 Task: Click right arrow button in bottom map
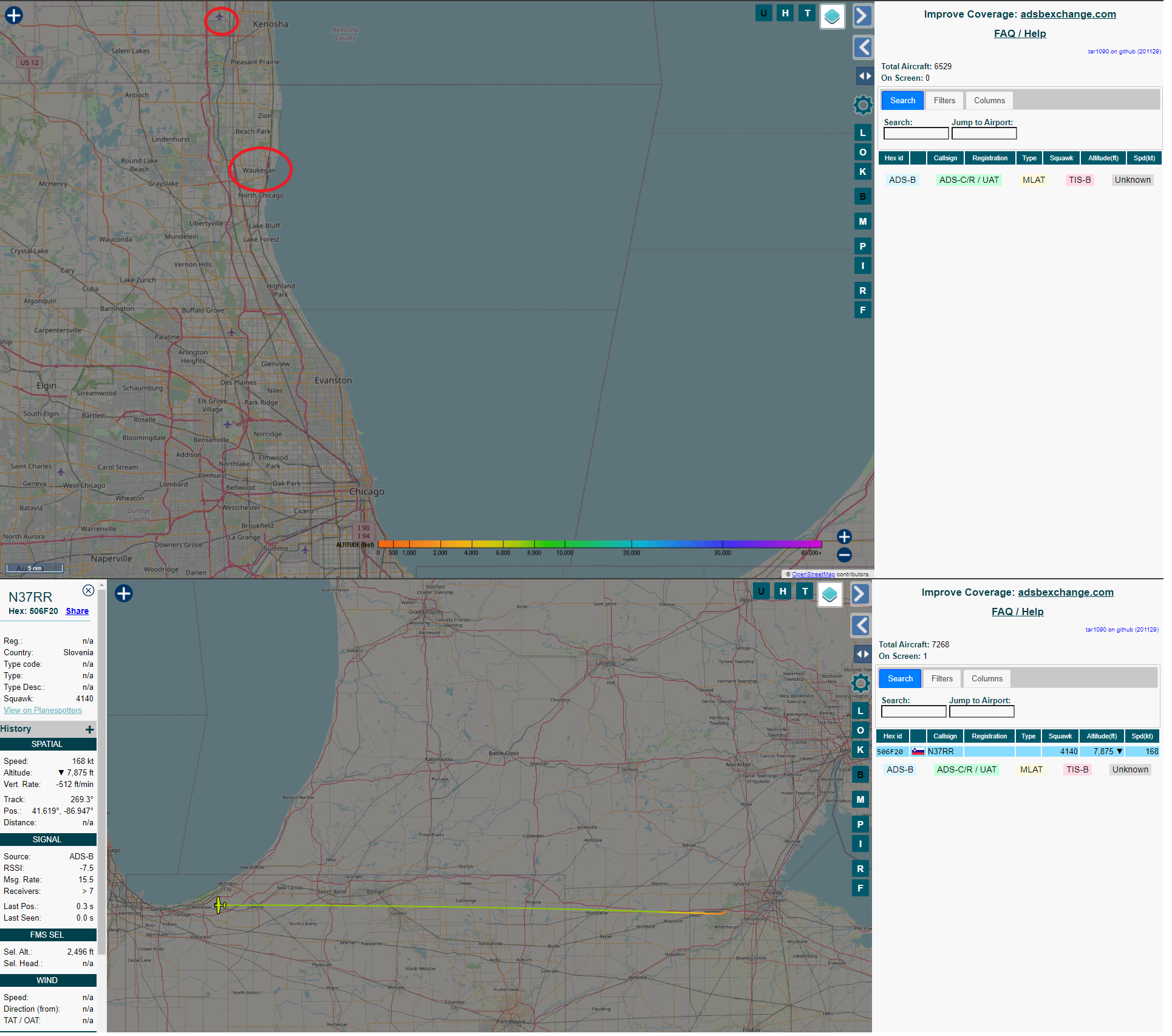(860, 595)
